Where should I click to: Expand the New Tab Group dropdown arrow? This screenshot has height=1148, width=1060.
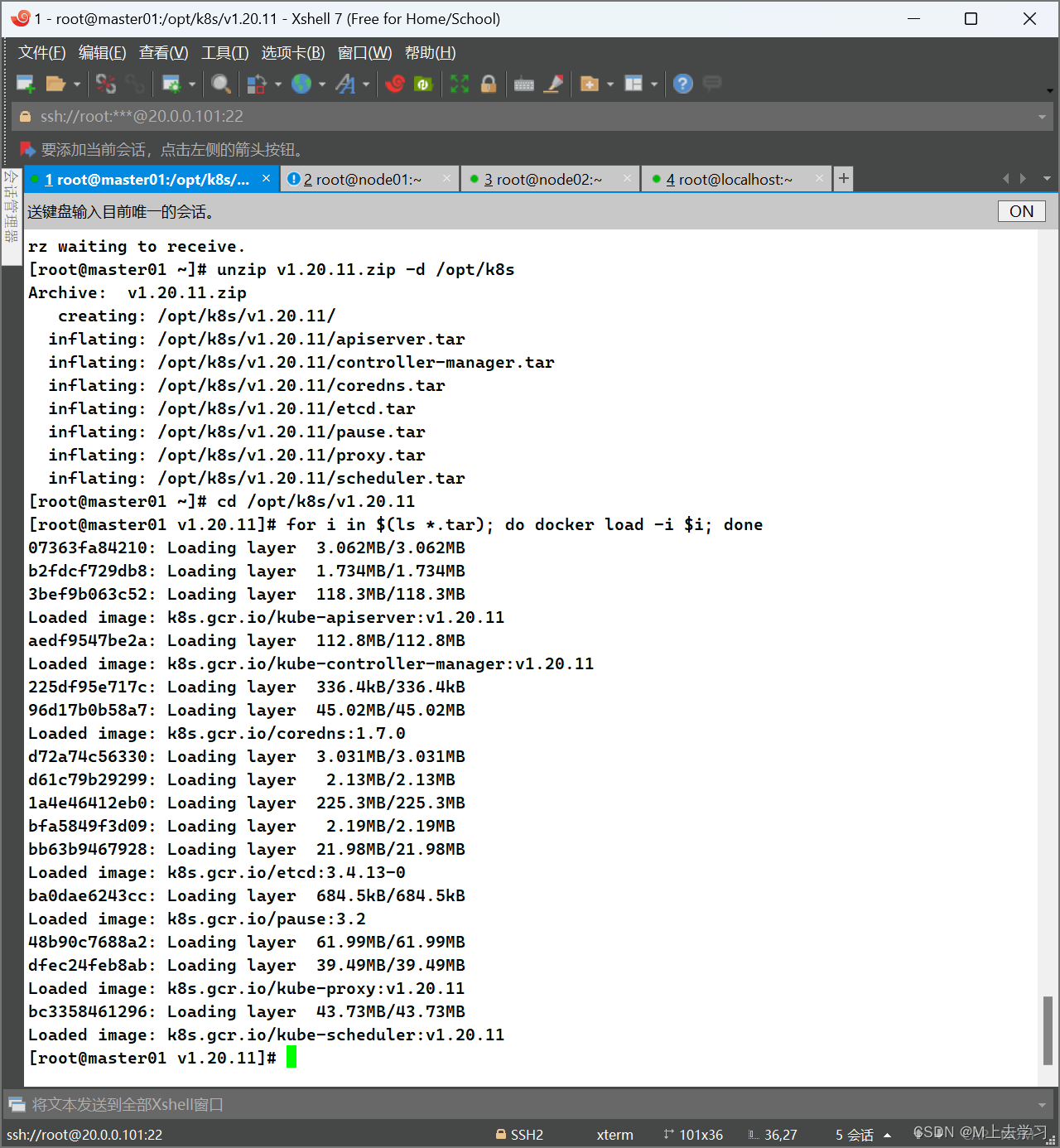tap(610, 84)
